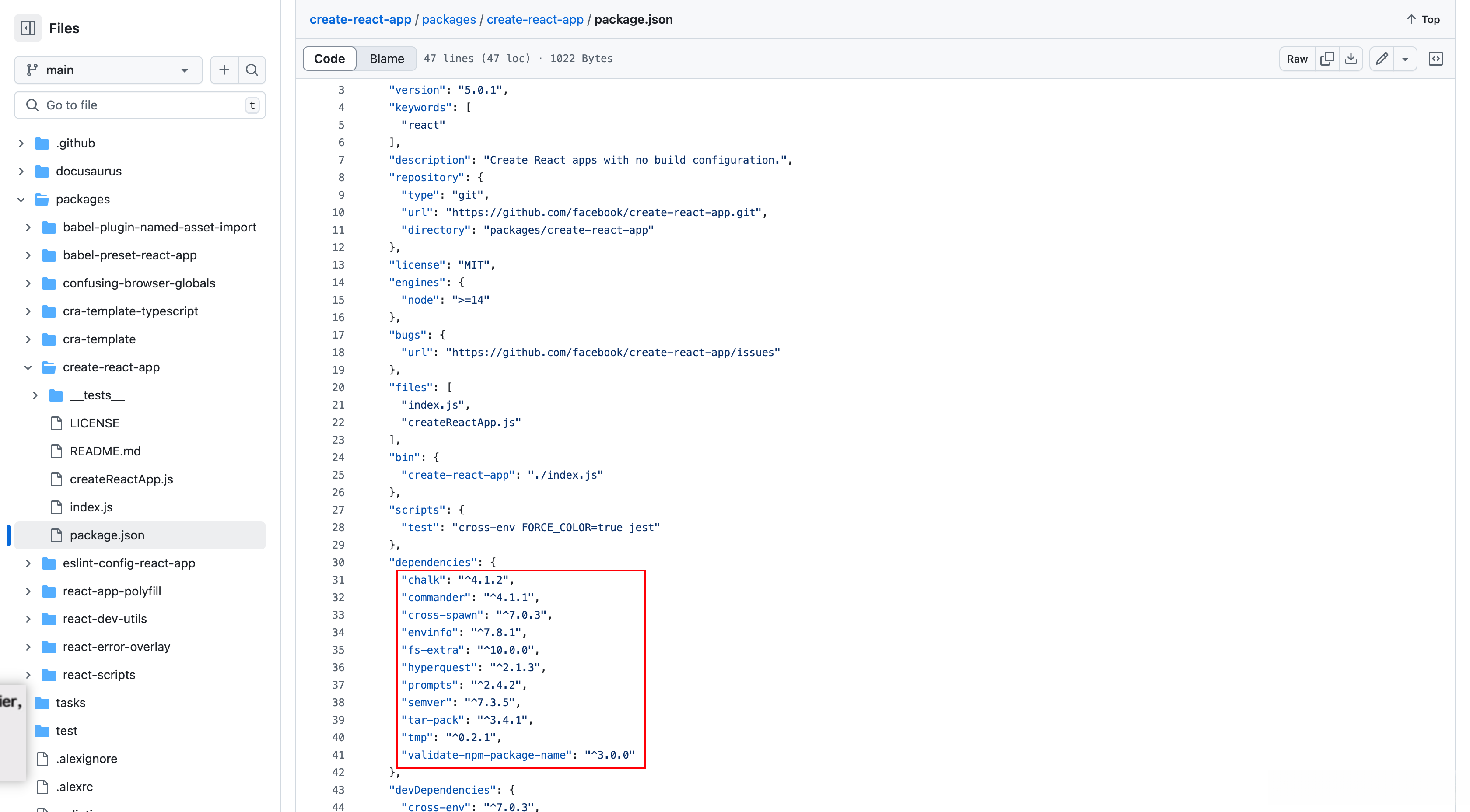Collapse the packages folder

click(x=21, y=199)
